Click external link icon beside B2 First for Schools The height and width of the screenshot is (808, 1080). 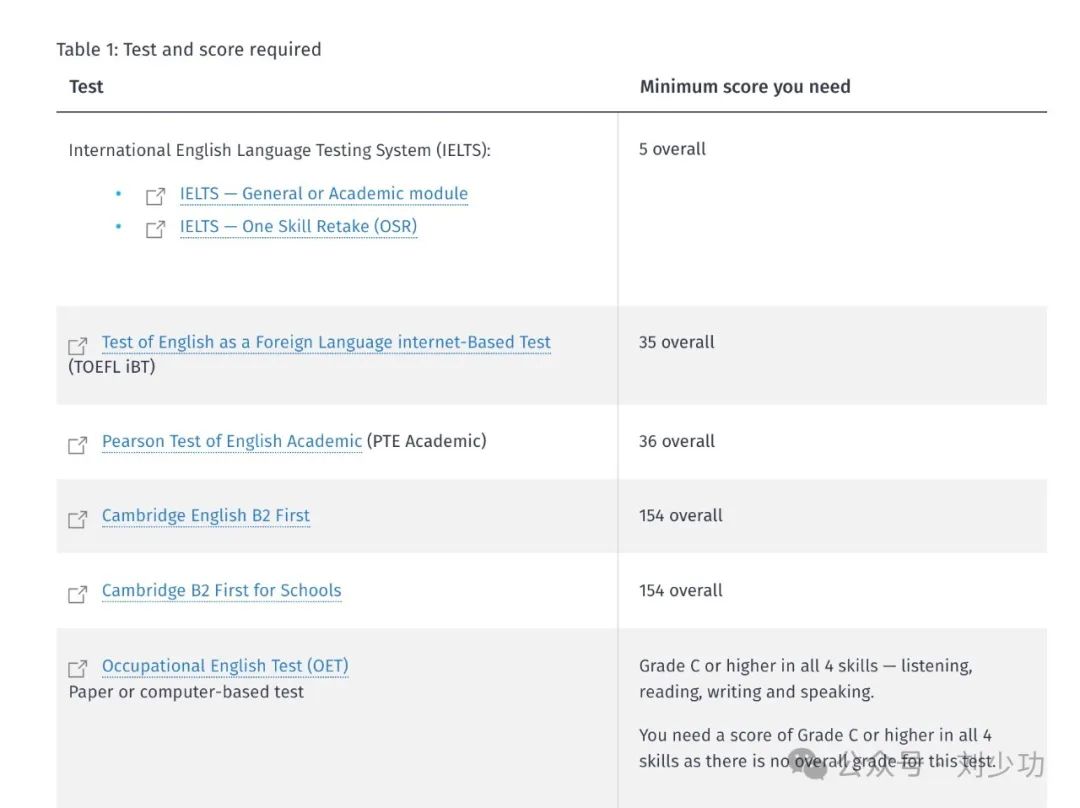(77, 594)
